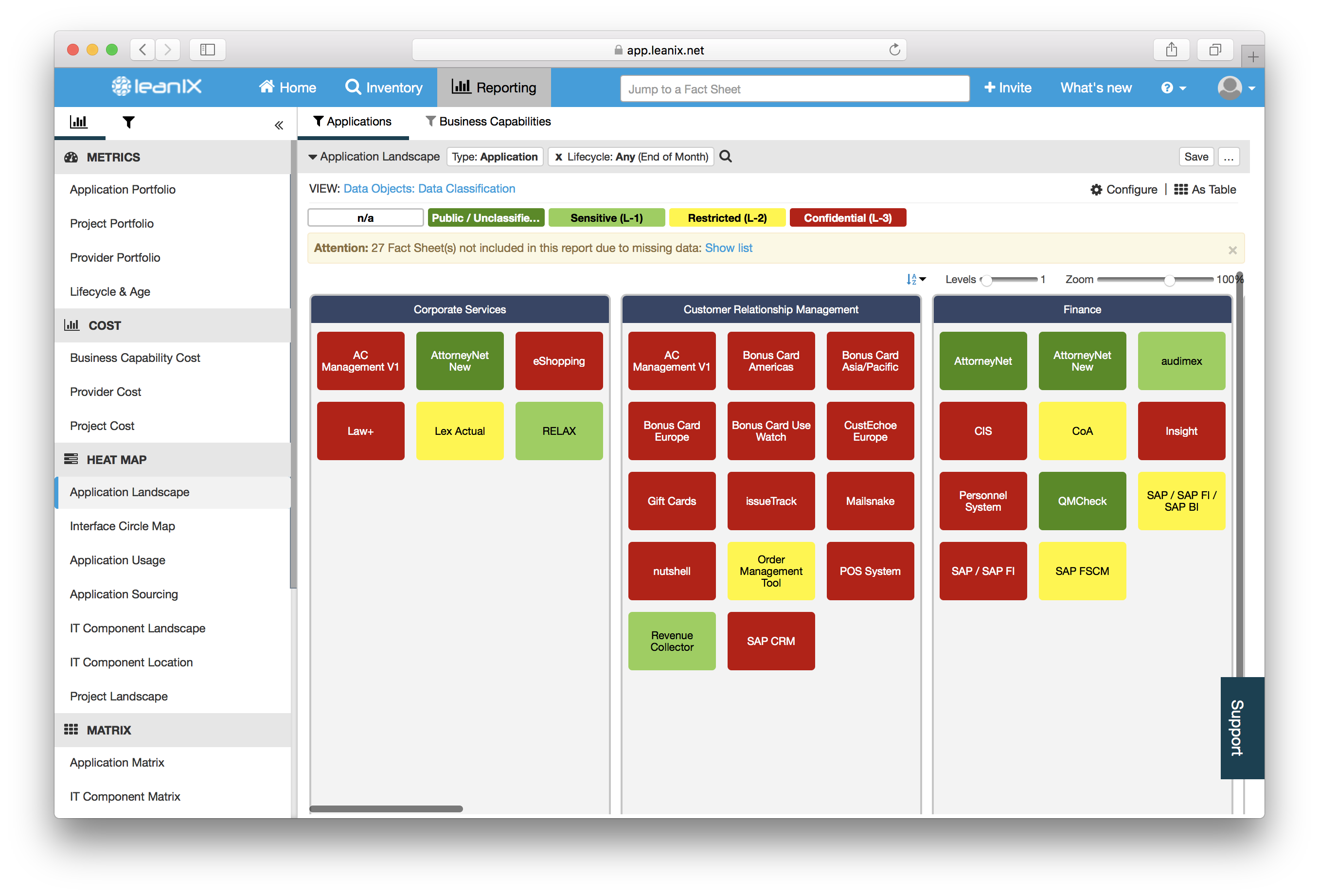The width and height of the screenshot is (1319, 896).
Task: Open the leanIX logo home
Action: [156, 87]
